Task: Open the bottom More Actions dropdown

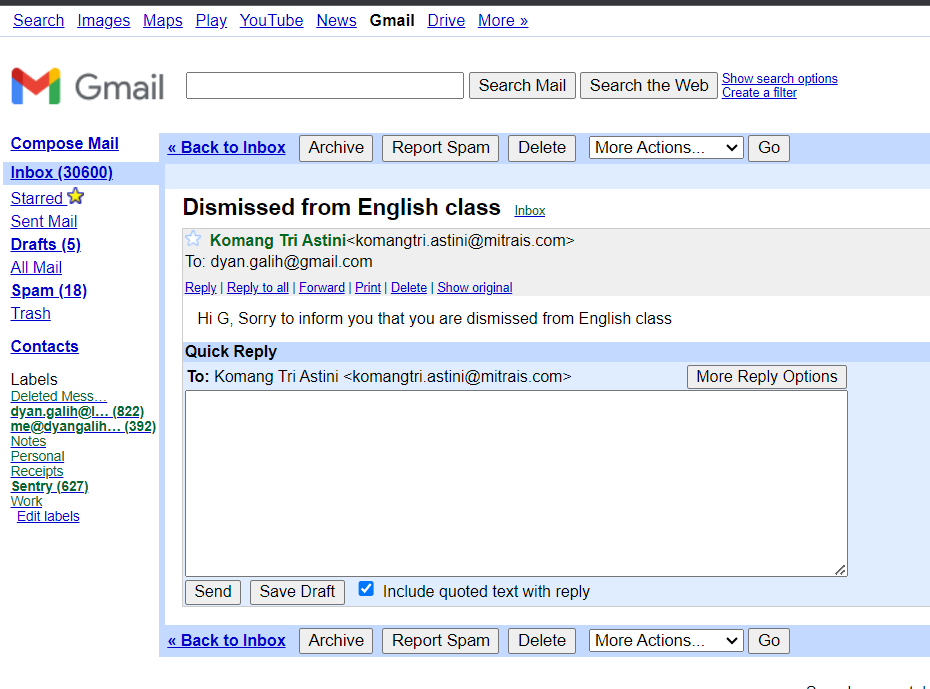Action: (x=666, y=641)
